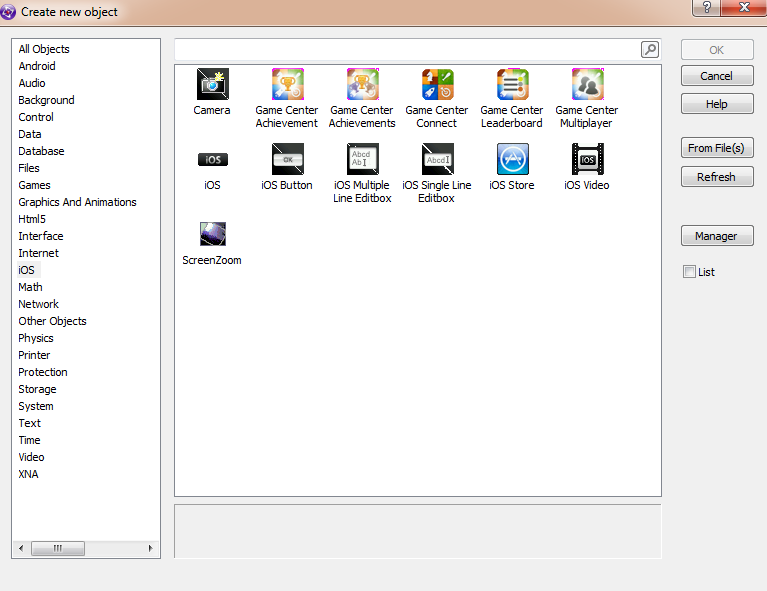Select the Graphics And Animations category

pyautogui.click(x=77, y=202)
